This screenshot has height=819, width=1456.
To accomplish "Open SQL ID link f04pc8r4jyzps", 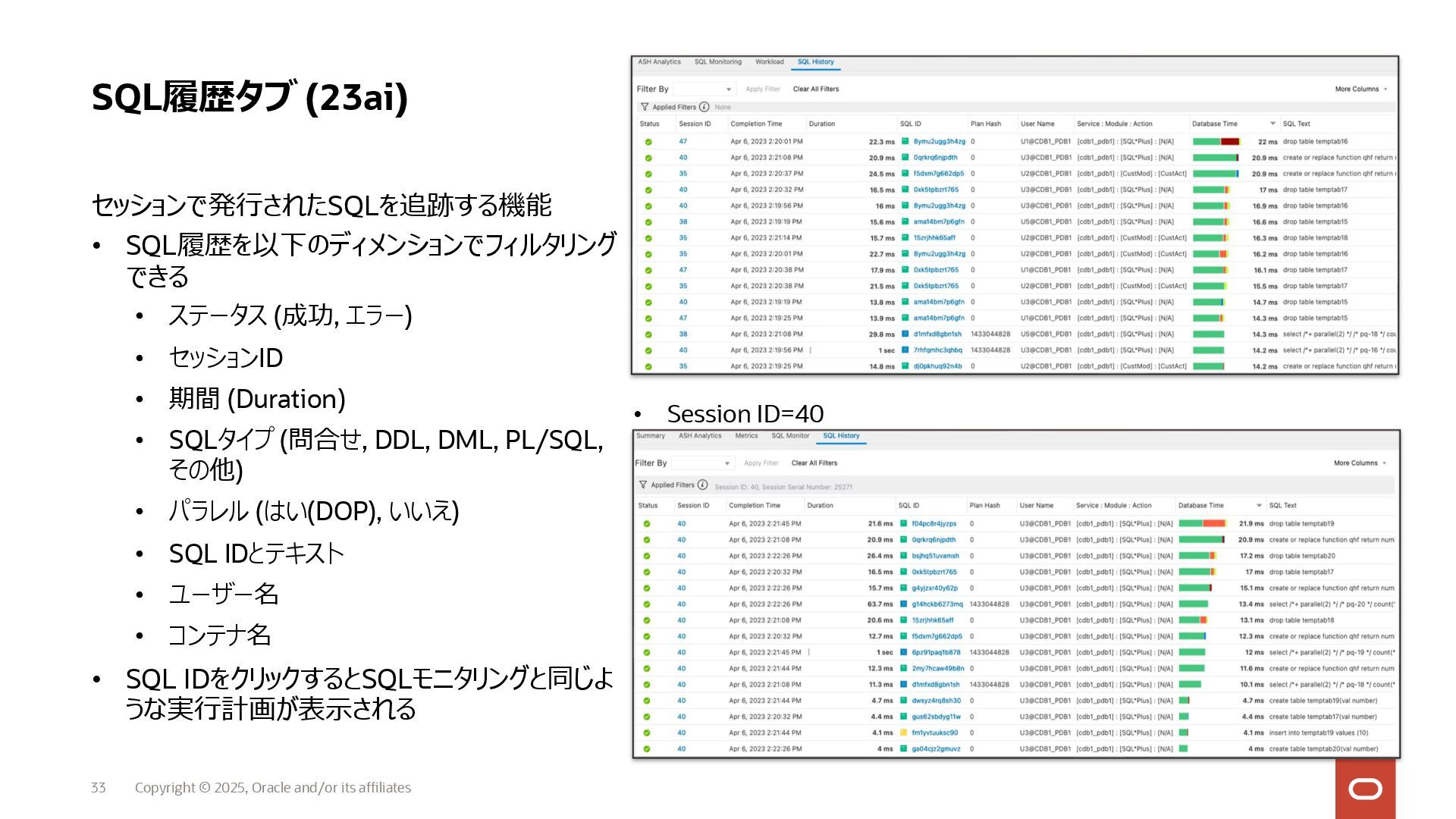I will (934, 524).
